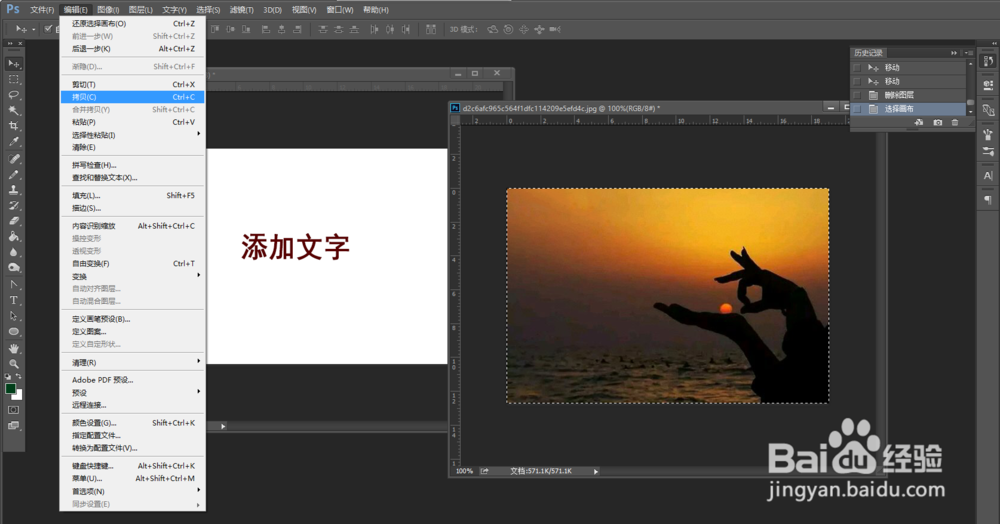Change screen mode from toolbox
The height and width of the screenshot is (524, 1000).
pos(13,426)
